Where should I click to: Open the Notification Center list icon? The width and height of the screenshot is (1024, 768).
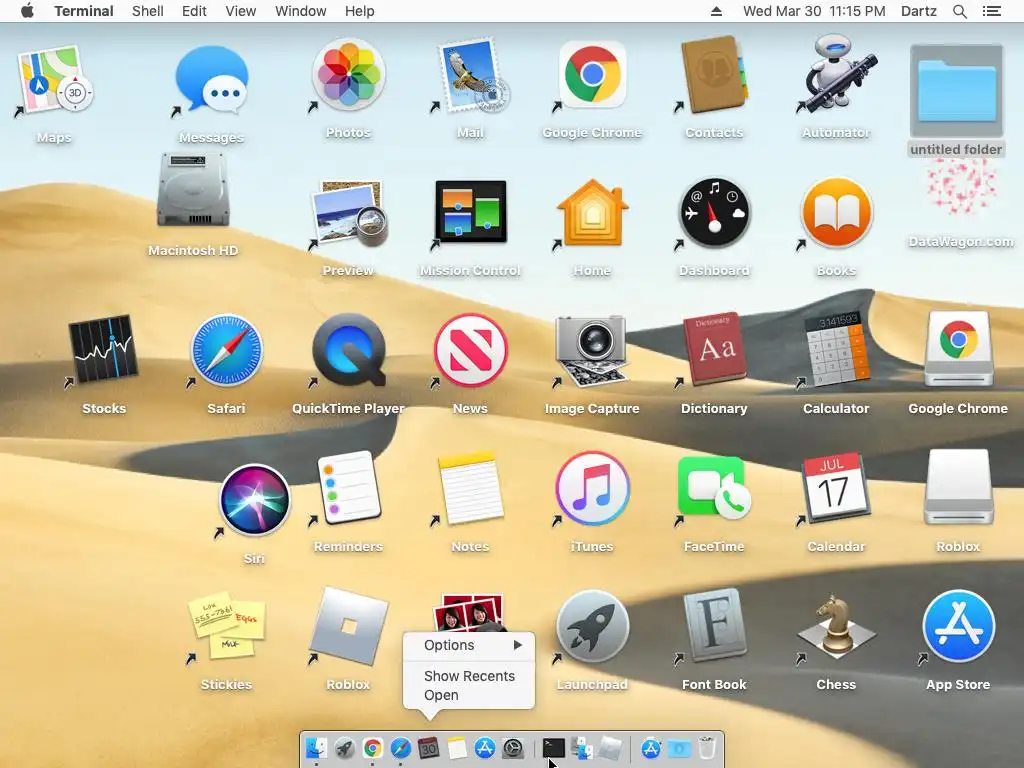(991, 11)
